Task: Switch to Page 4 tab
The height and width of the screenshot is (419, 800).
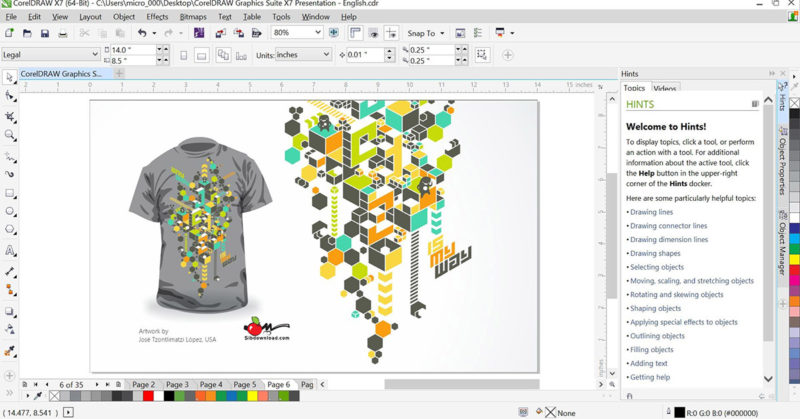Action: (x=211, y=384)
